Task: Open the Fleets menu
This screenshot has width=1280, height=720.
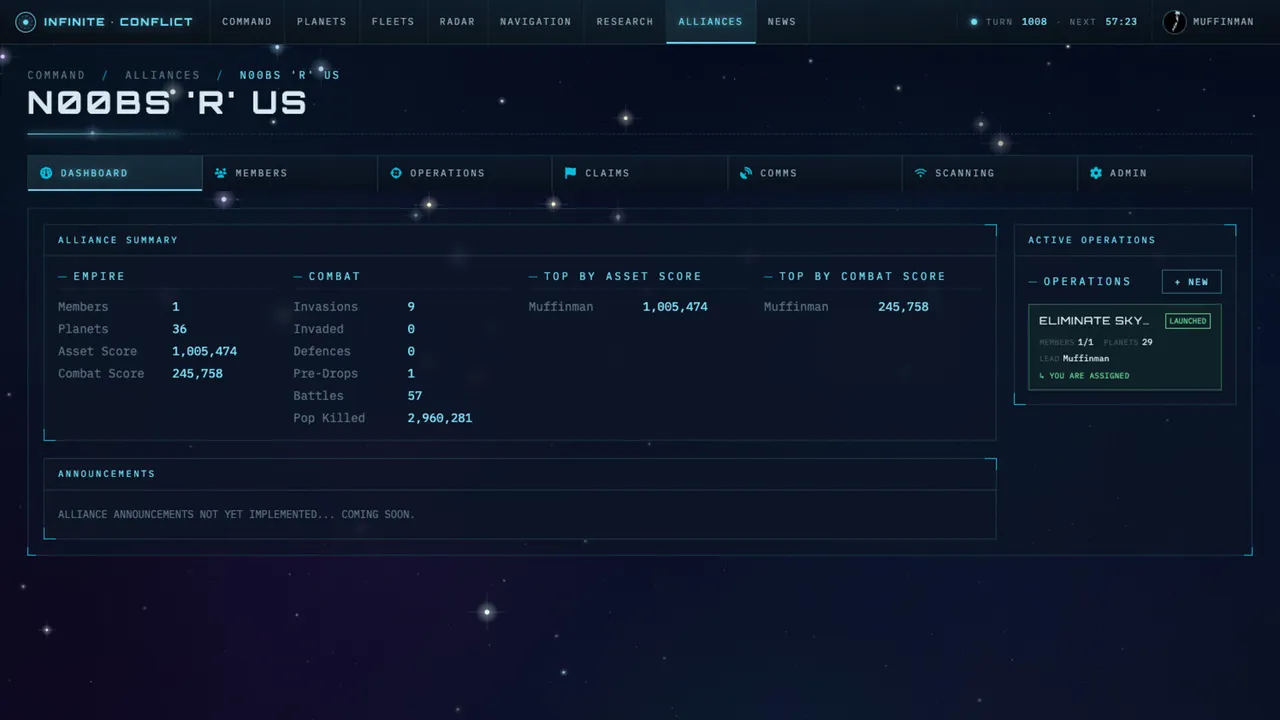Action: point(393,22)
